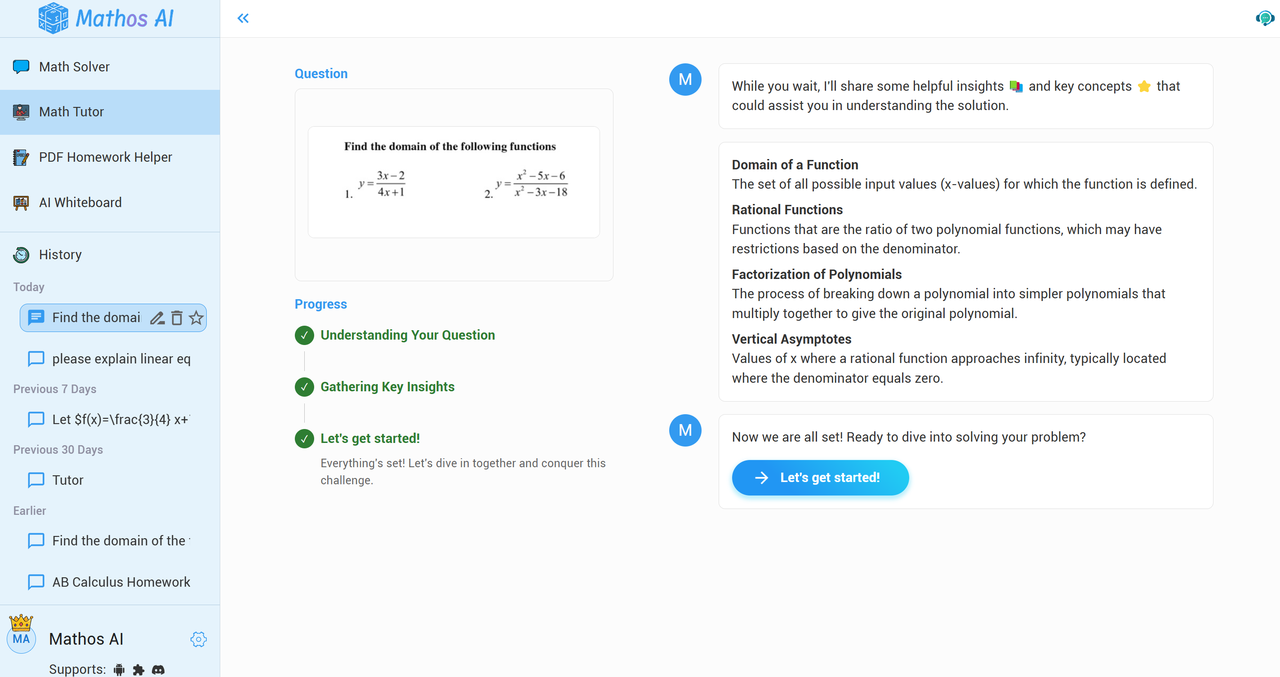The width and height of the screenshot is (1280, 677).
Task: Collapse the sidebar with double-chevron arrow
Action: [243, 18]
